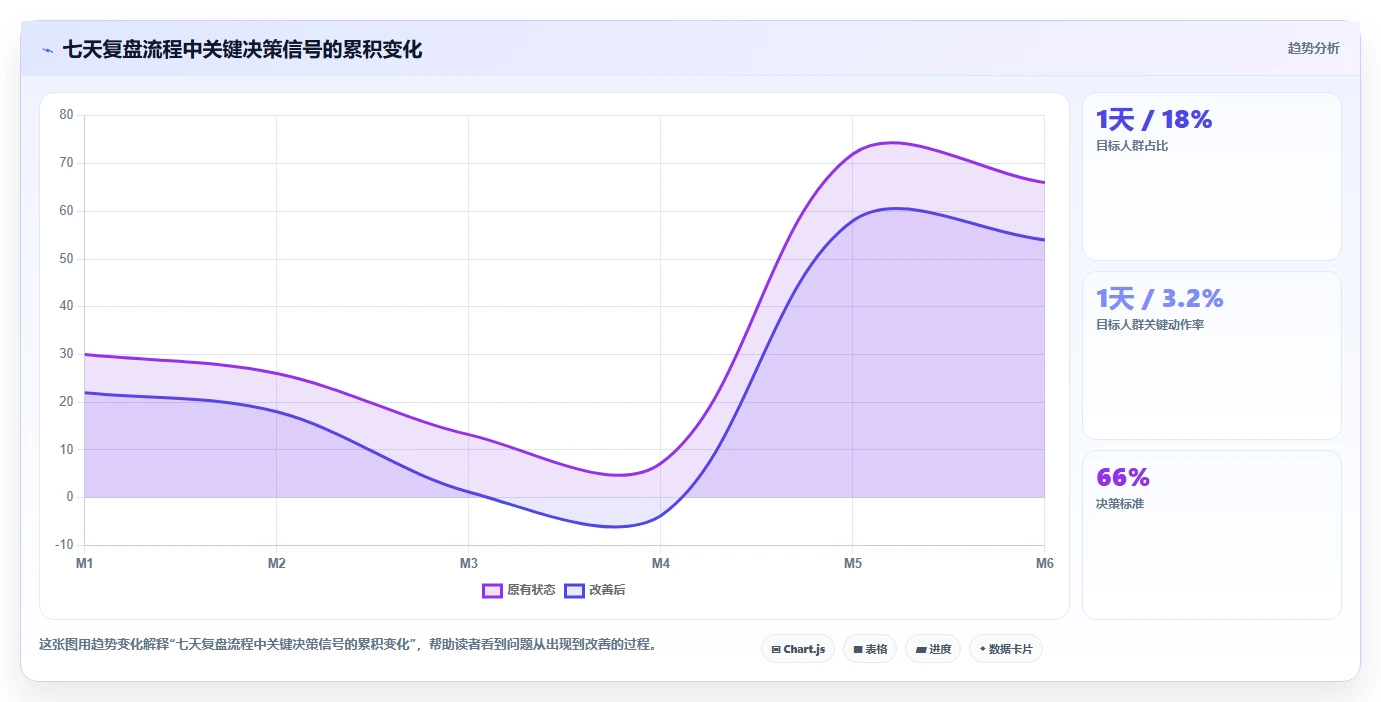This screenshot has width=1381, height=702.
Task: Toggle the 改善后 legend entry
Action: pos(595,590)
